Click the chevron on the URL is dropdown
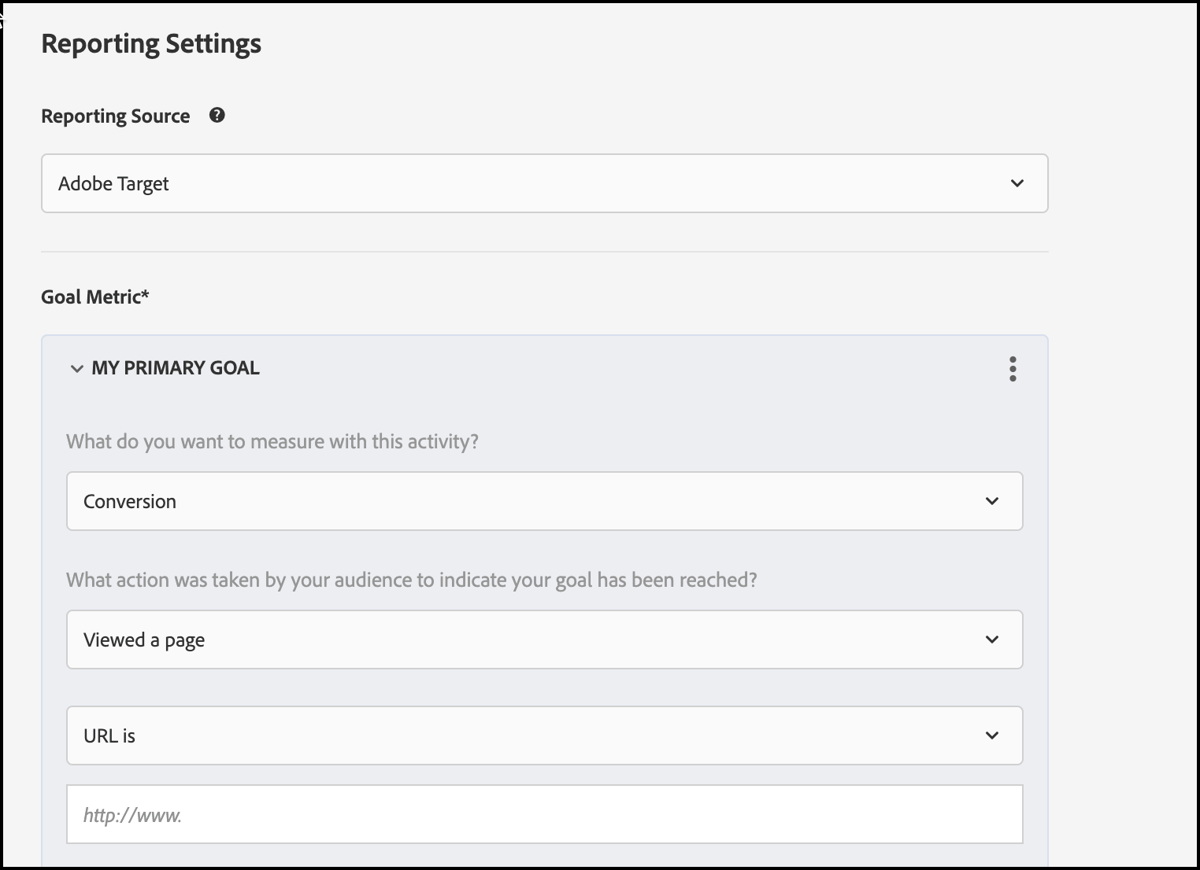This screenshot has height=870, width=1200. (993, 735)
